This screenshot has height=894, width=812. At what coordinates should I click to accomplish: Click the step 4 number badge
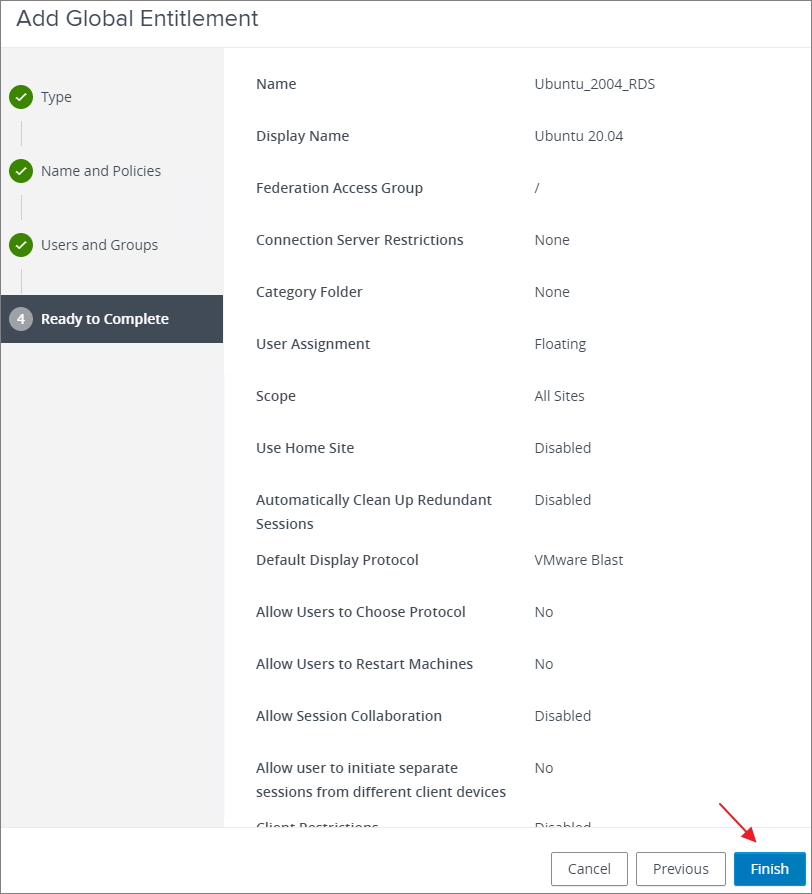[20, 319]
